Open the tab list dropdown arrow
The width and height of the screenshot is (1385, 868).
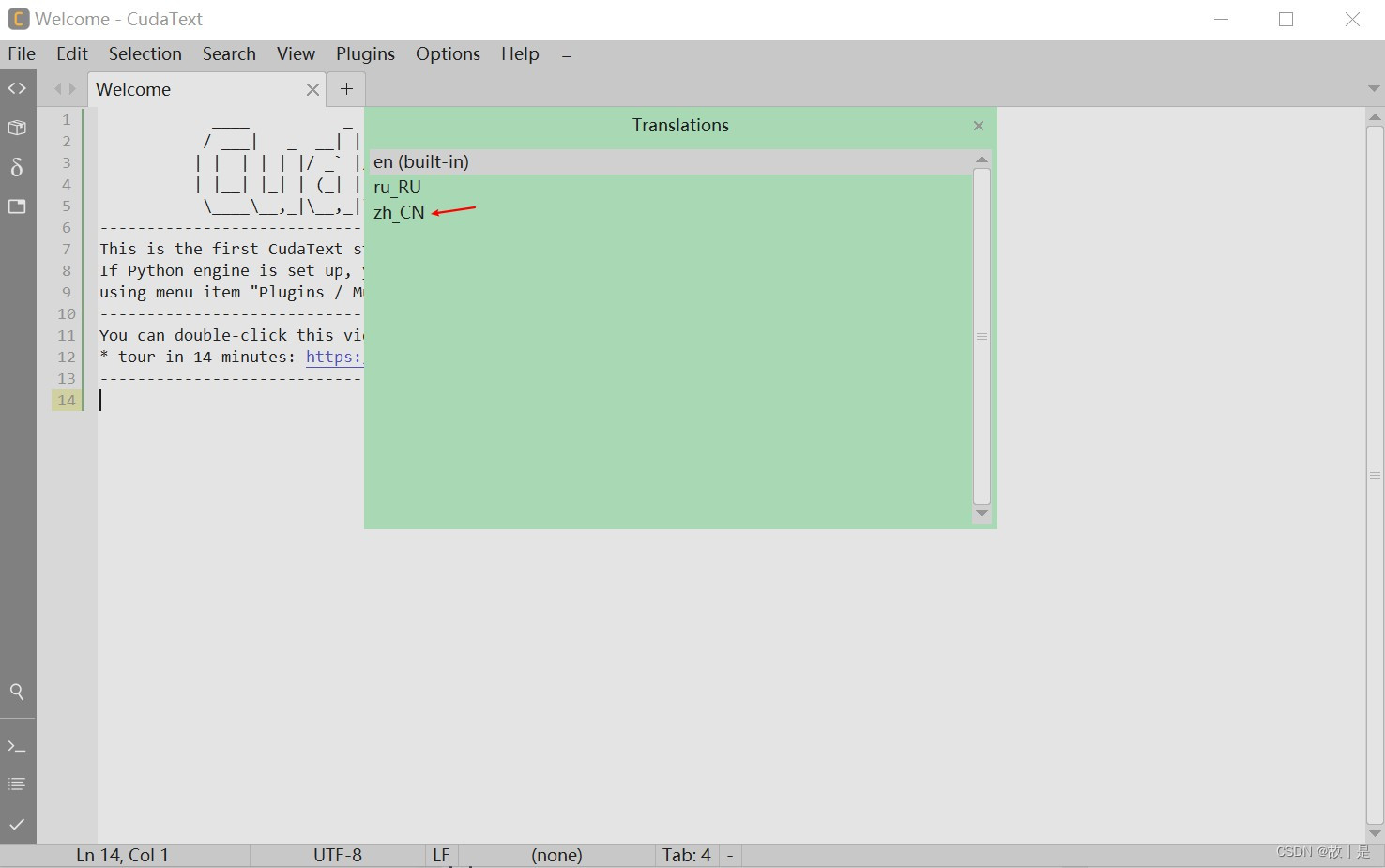[x=1374, y=89]
